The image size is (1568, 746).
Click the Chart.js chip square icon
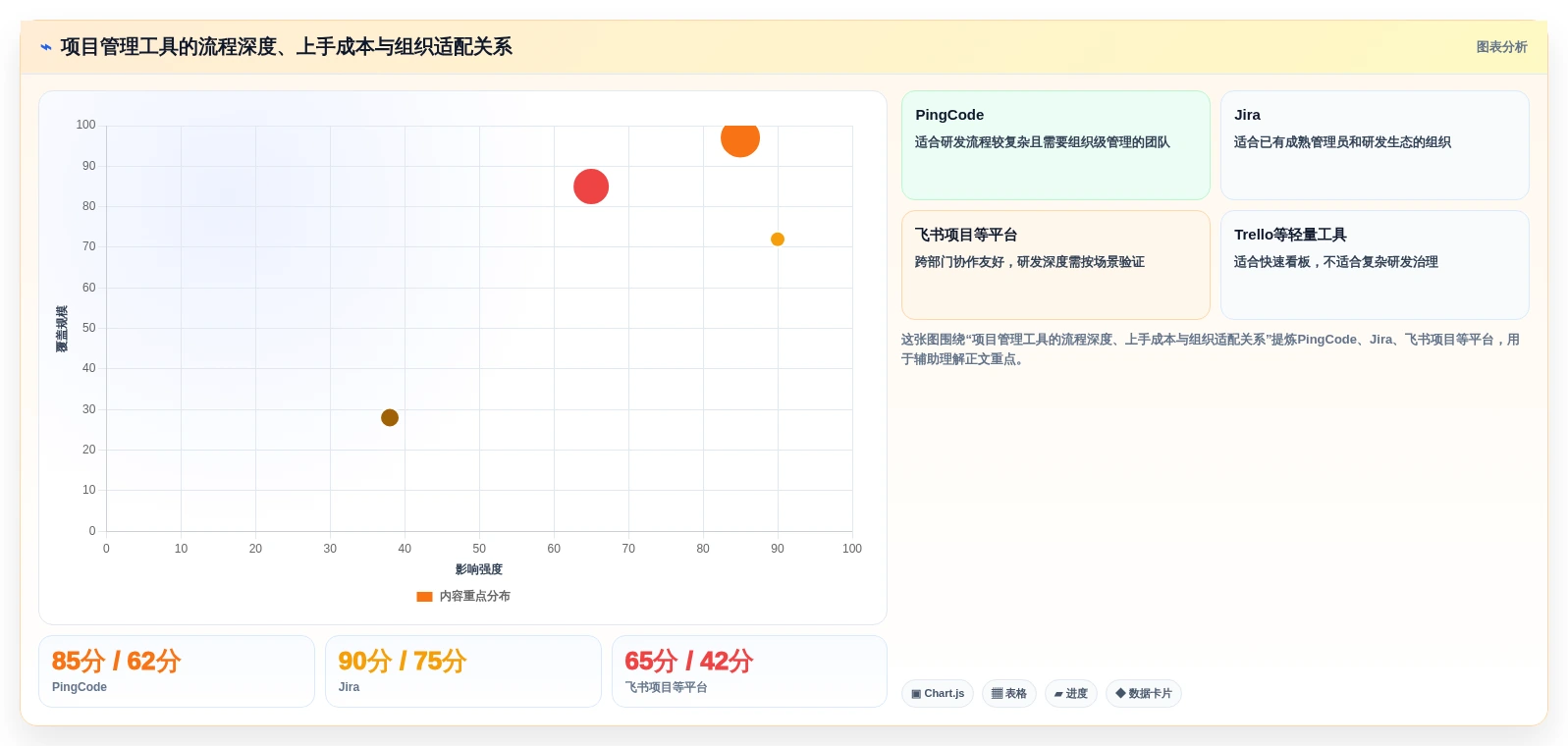(916, 694)
